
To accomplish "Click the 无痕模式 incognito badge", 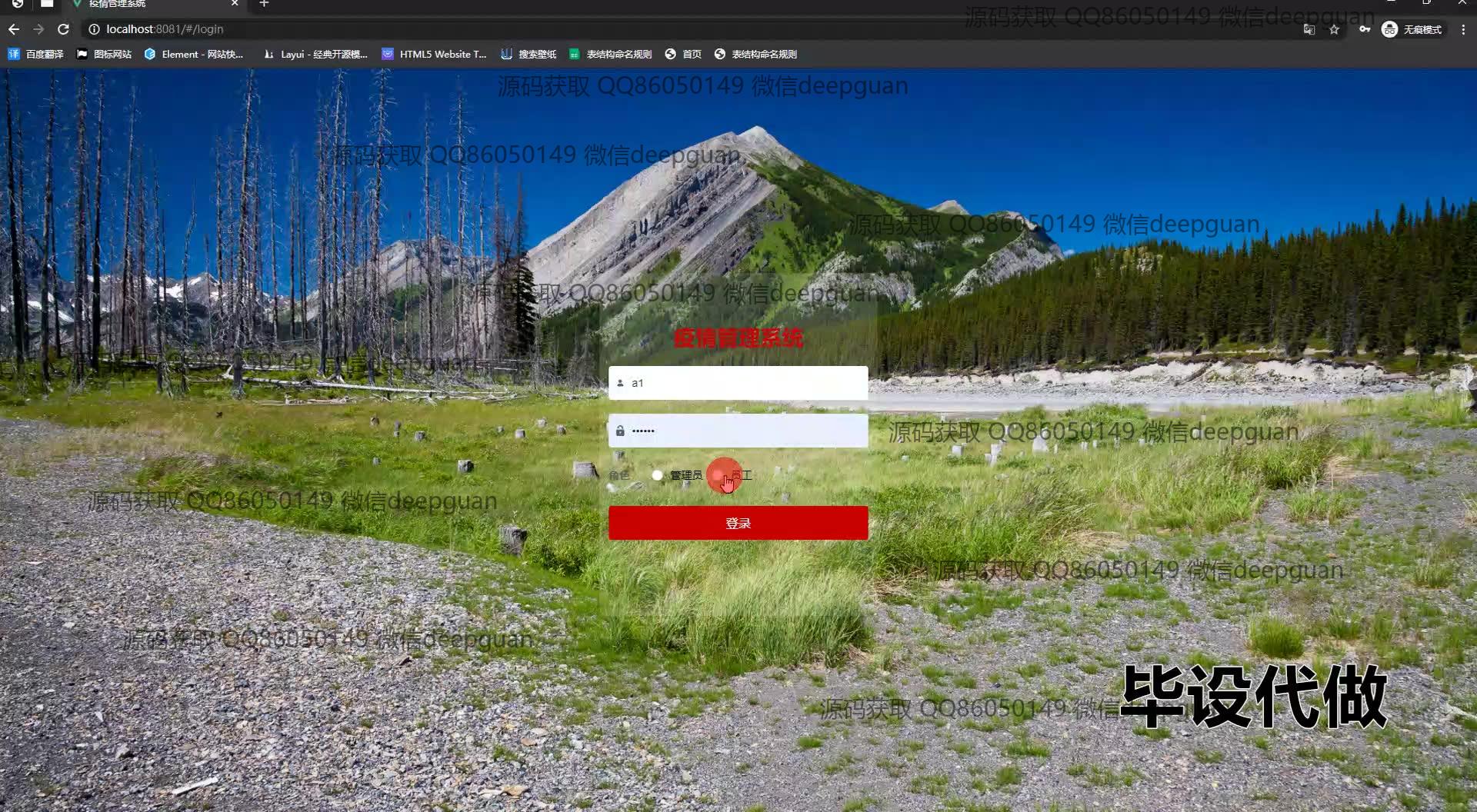I will pos(1412,29).
